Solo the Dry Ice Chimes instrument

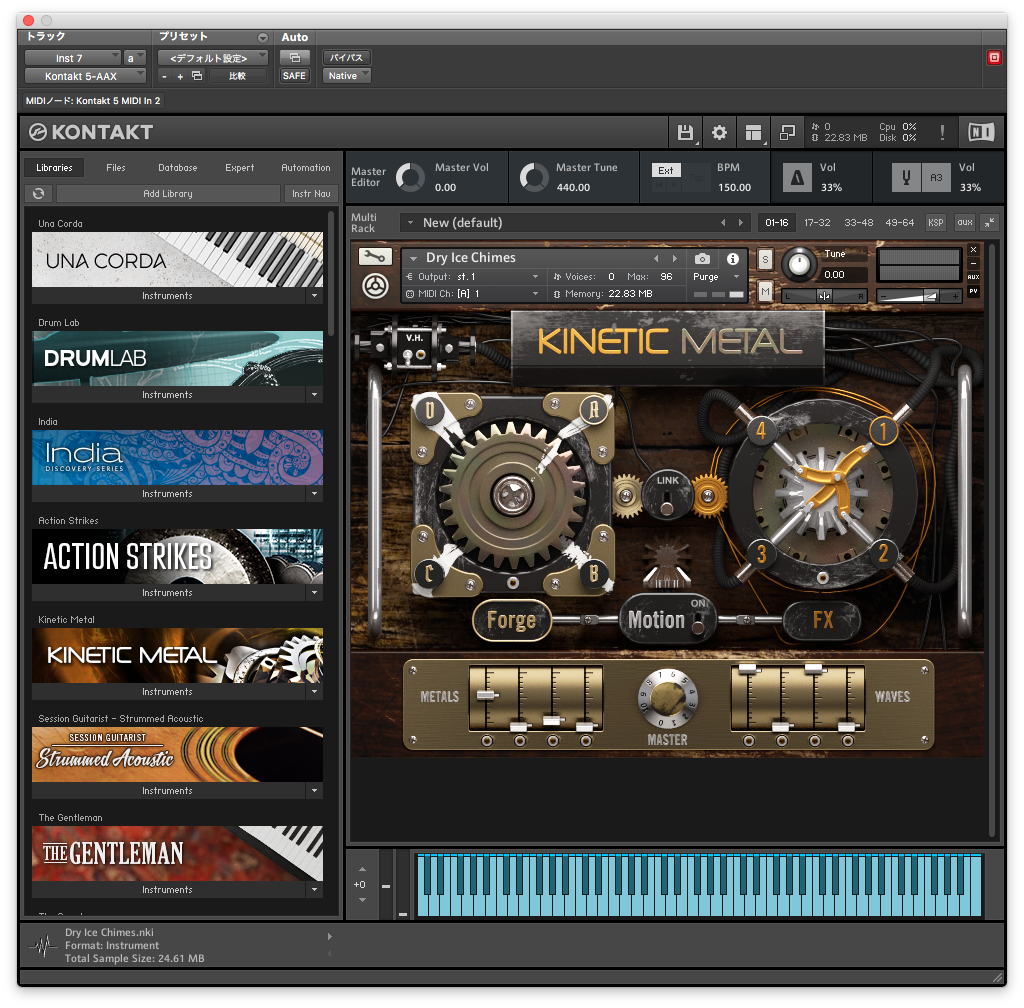coord(765,259)
